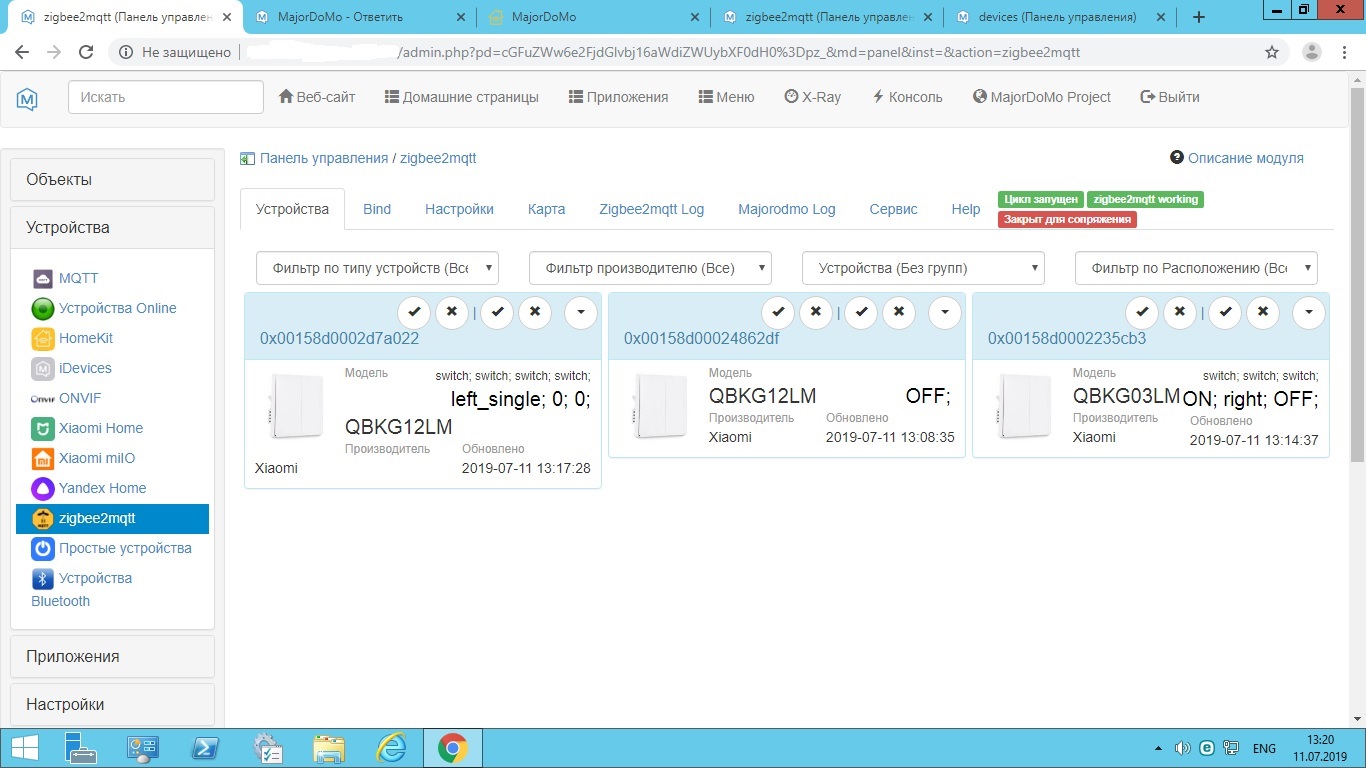Click second checkmark on device 0x00158d0002235cb3
The height and width of the screenshot is (768, 1366).
click(1225, 312)
